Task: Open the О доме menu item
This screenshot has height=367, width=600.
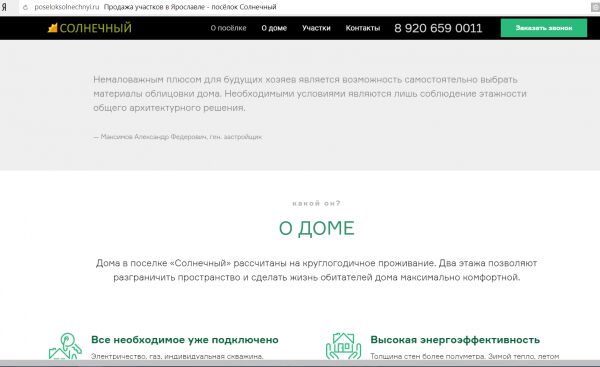Action: click(274, 28)
